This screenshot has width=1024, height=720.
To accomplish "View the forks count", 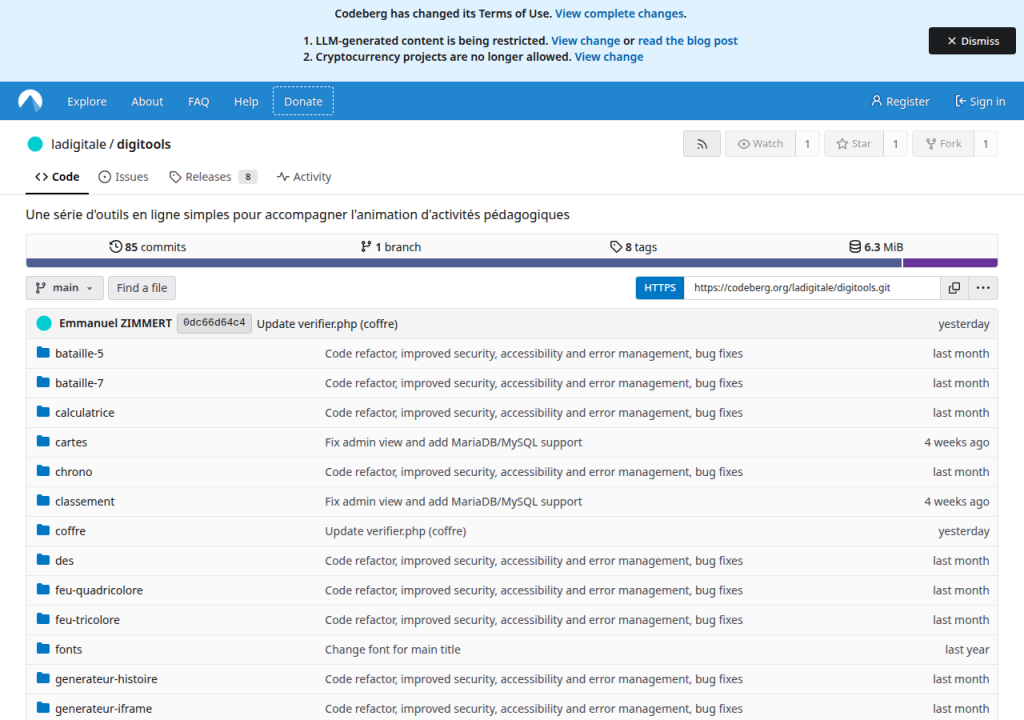I will (985, 144).
